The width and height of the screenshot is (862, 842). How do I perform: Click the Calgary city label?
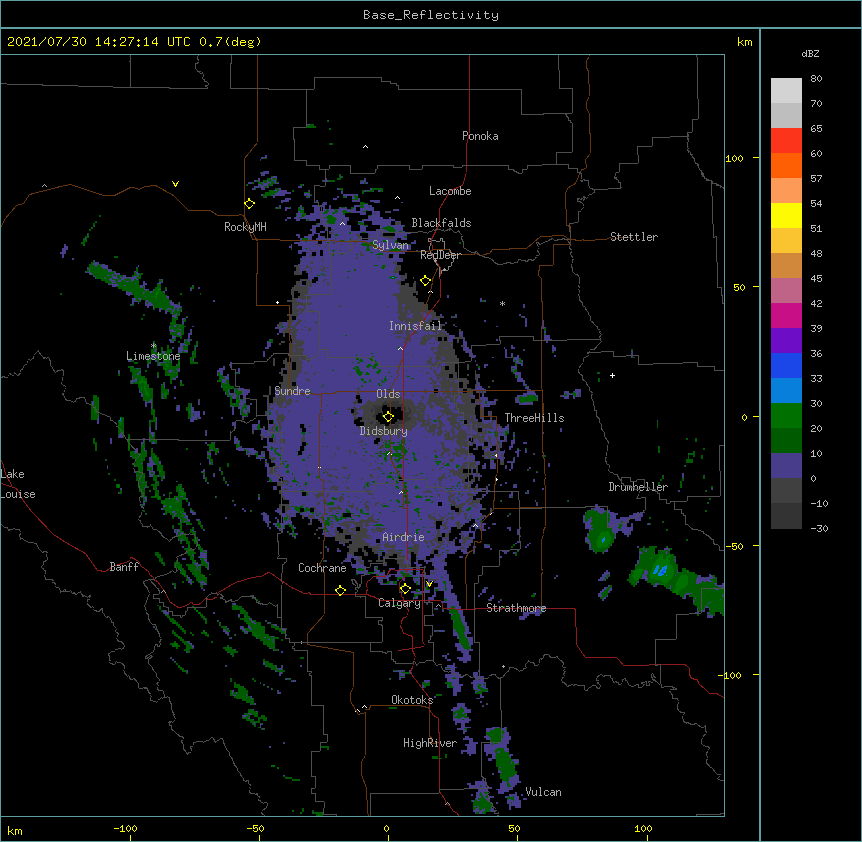tap(399, 603)
